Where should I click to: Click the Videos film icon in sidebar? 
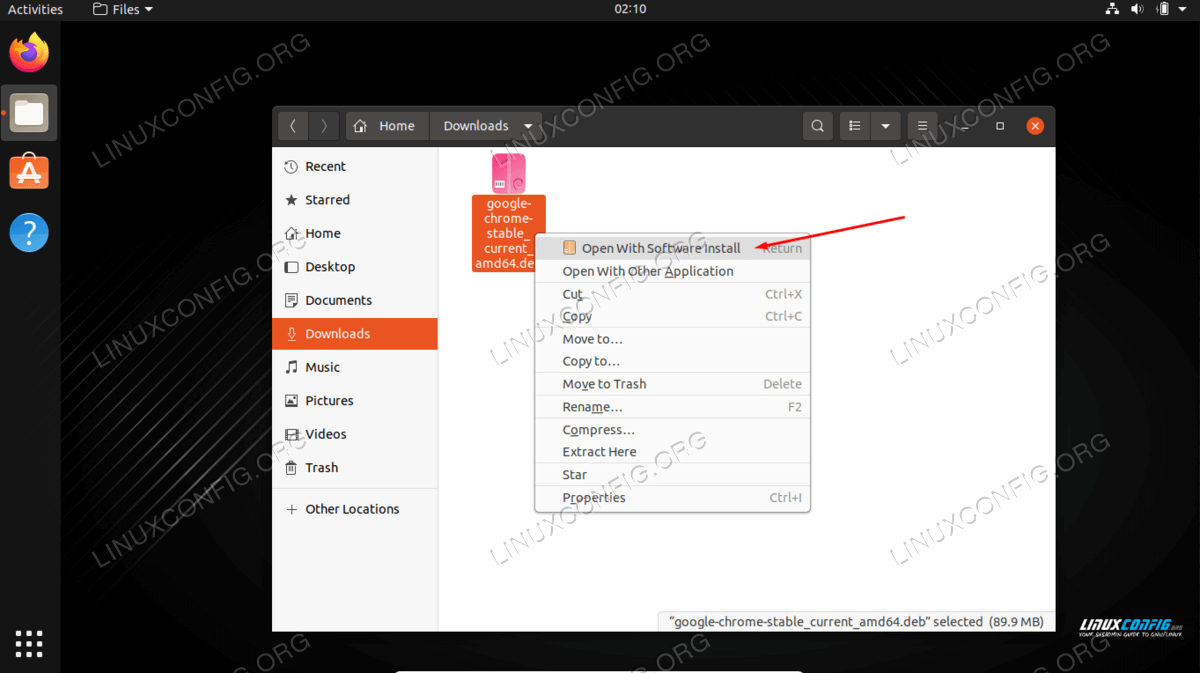click(x=291, y=434)
